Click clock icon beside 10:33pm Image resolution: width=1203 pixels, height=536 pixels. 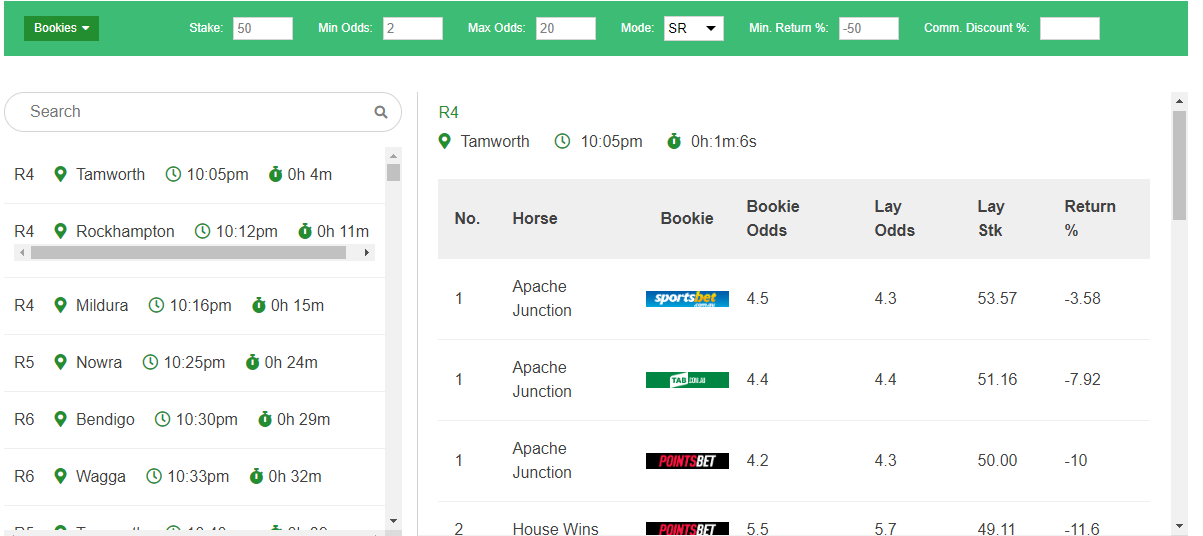[154, 476]
